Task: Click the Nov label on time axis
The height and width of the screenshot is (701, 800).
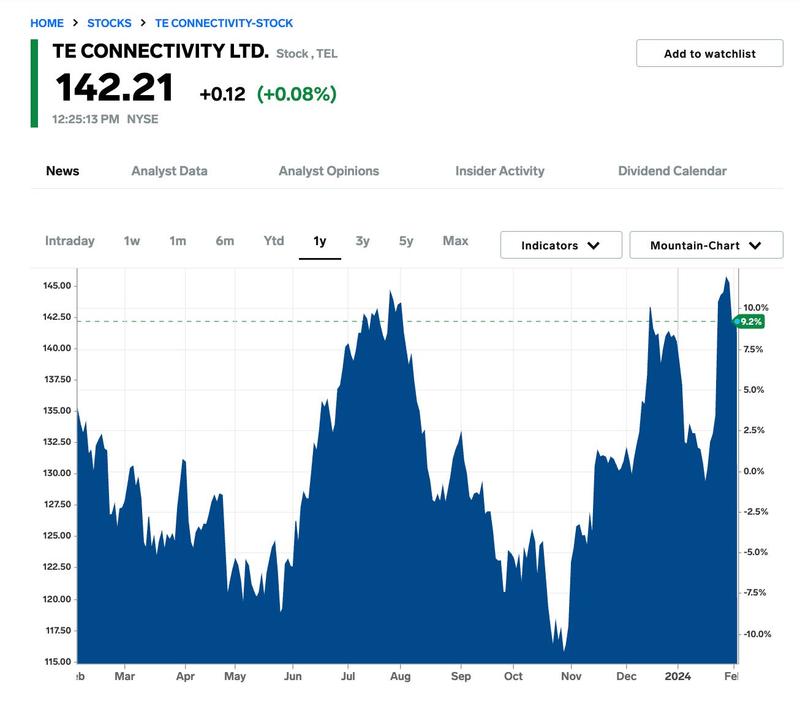Action: [x=571, y=676]
